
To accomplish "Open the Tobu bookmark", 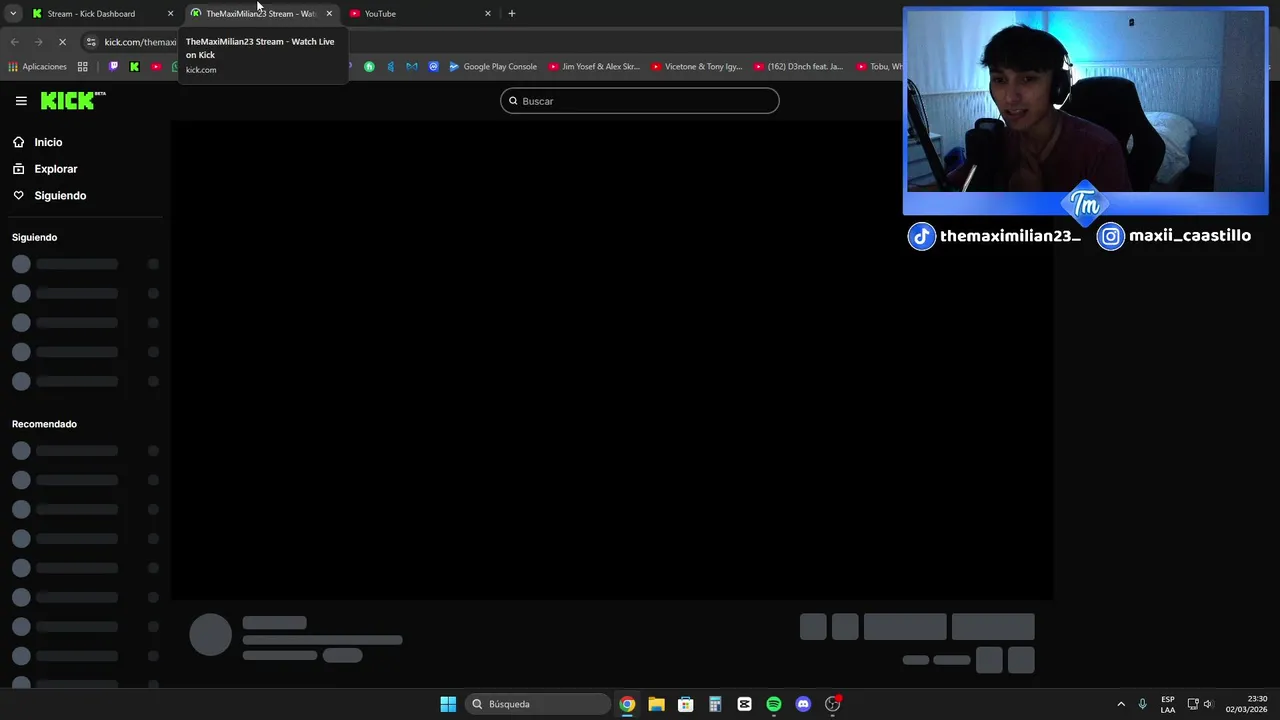I will click(x=879, y=67).
